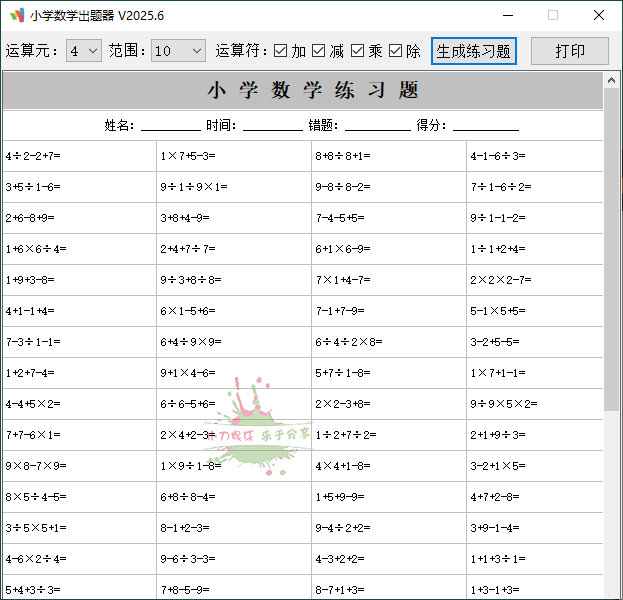623x600 pixels.
Task: Toggle the 减 operator checkbox
Action: click(319, 51)
